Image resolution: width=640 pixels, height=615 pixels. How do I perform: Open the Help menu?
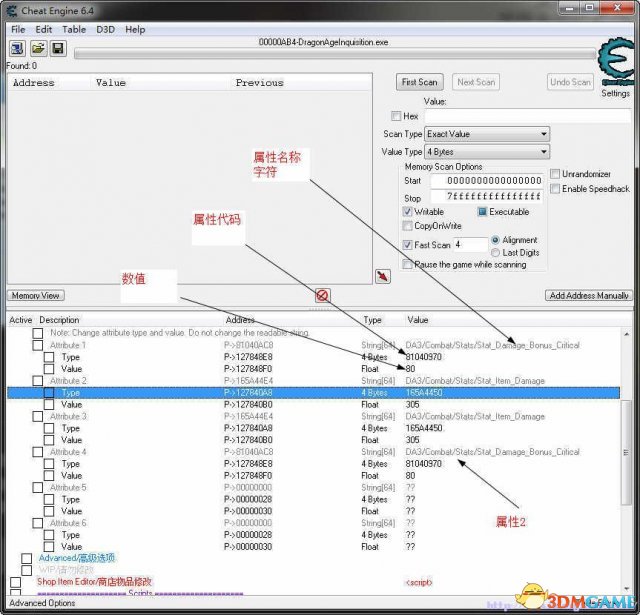click(x=135, y=29)
